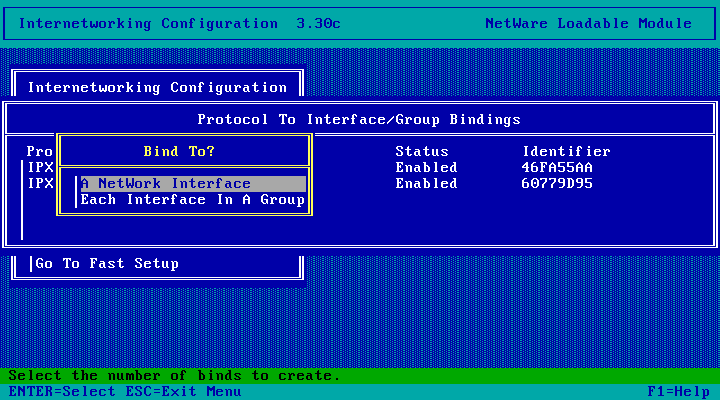This screenshot has width=720, height=400.
Task: Select 'A Network Interface' option
Action: tap(193, 184)
